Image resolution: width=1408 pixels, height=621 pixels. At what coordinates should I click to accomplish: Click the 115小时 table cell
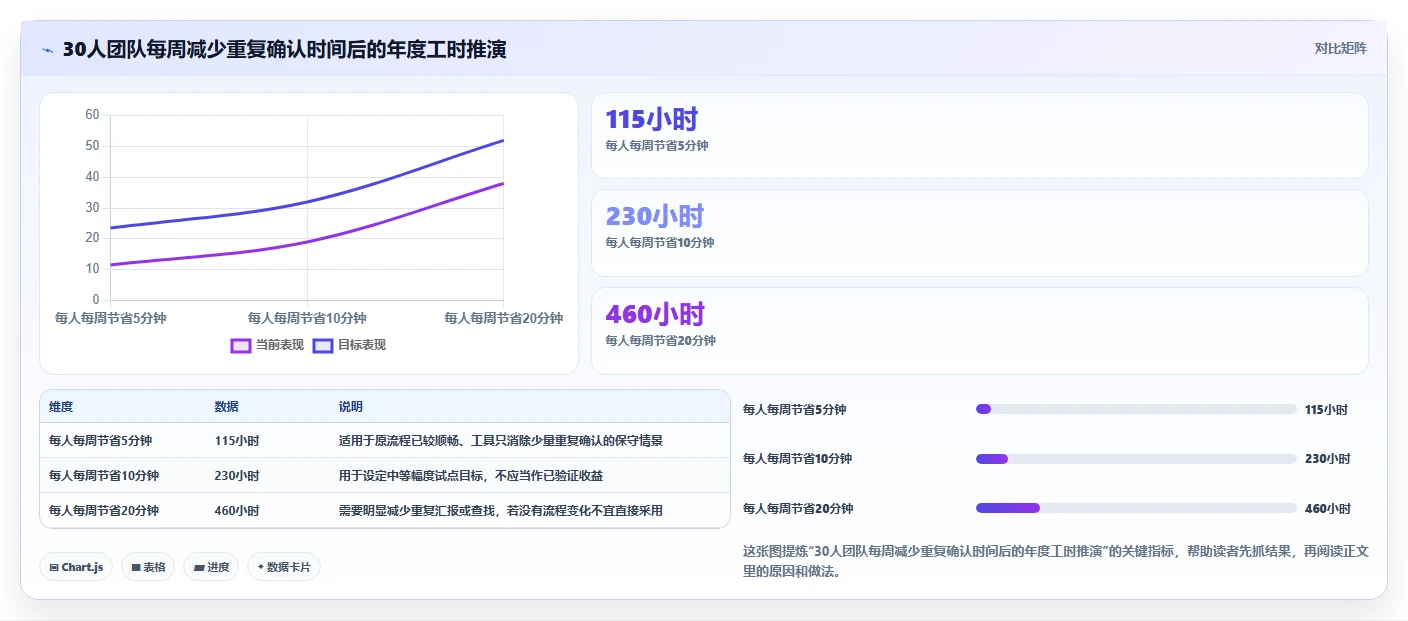tap(236, 441)
